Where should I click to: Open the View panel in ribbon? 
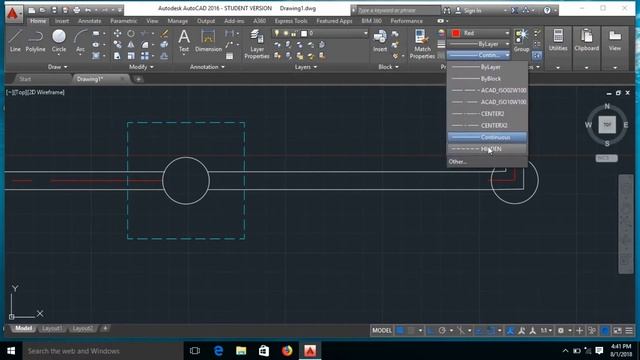[615, 41]
